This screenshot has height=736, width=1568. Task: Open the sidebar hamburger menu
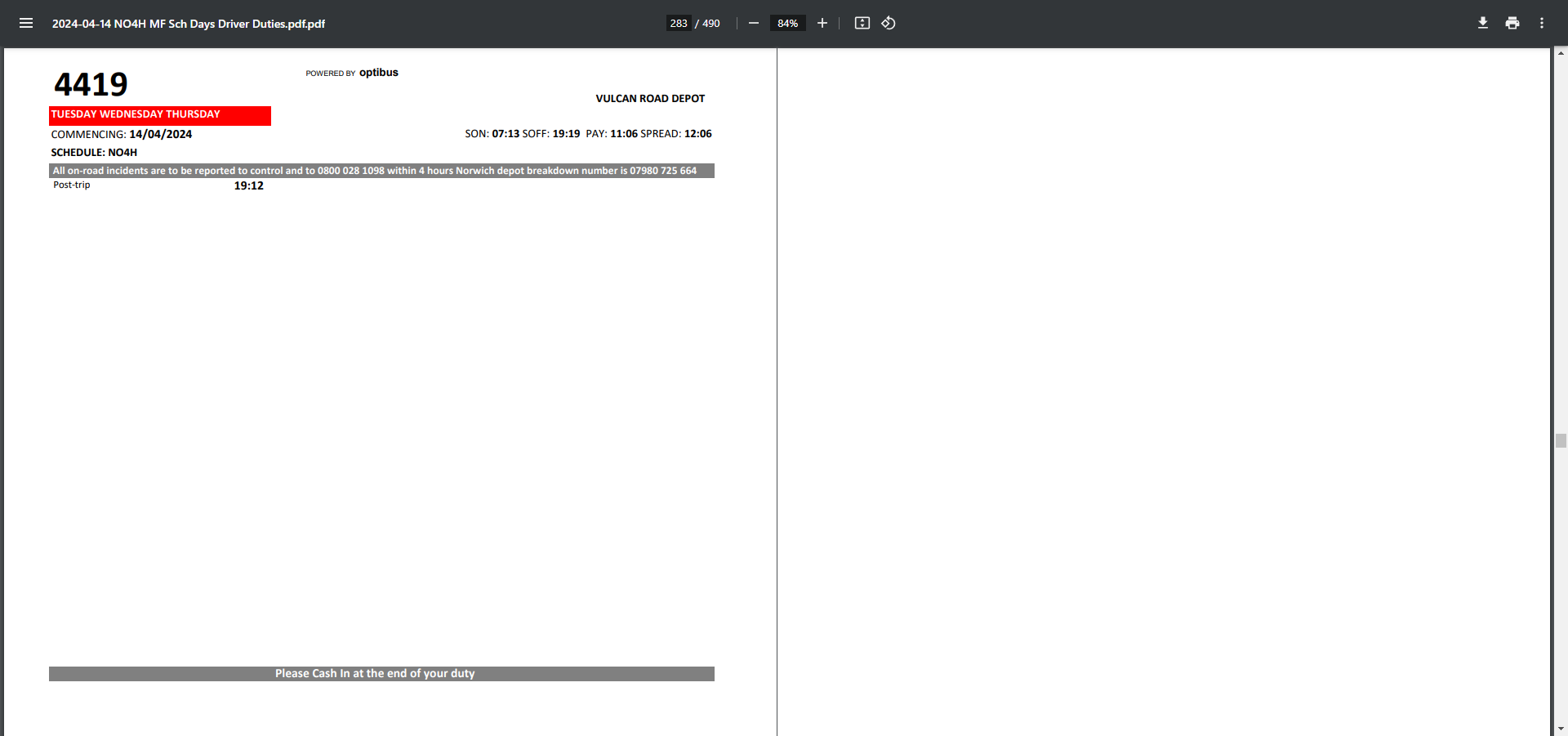pos(26,23)
